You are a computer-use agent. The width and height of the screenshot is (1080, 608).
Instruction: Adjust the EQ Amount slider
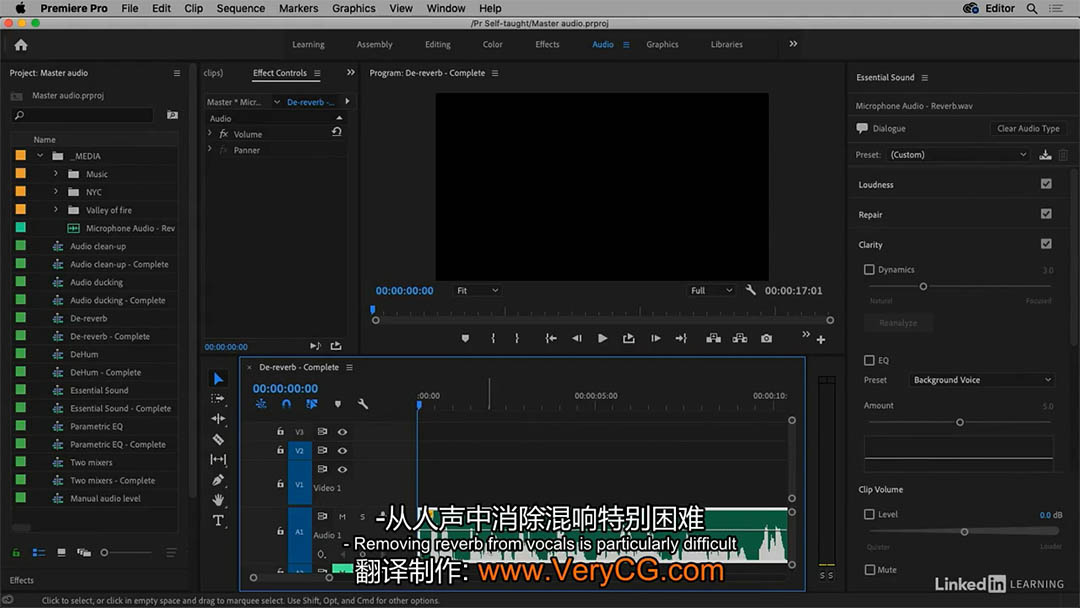point(959,422)
